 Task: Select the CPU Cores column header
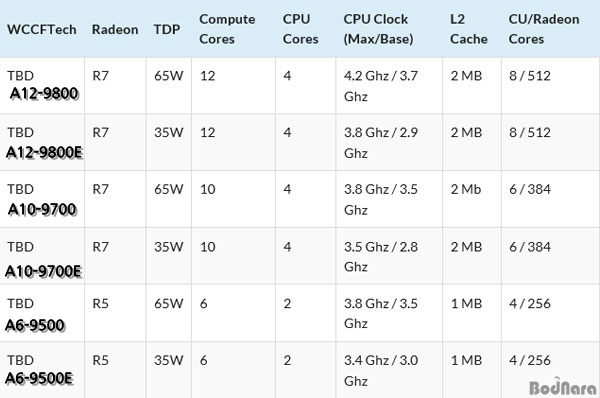pyautogui.click(x=300, y=29)
